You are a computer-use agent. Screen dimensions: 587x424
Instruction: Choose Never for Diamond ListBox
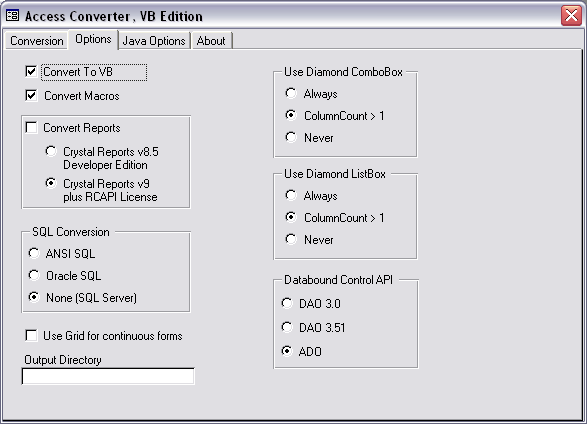(291, 239)
